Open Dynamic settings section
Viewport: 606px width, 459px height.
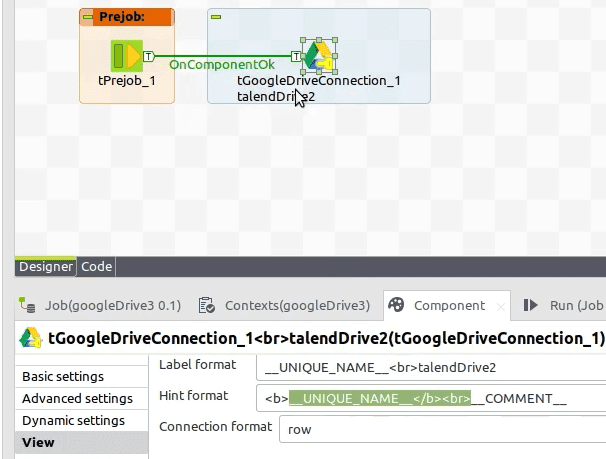point(82,420)
